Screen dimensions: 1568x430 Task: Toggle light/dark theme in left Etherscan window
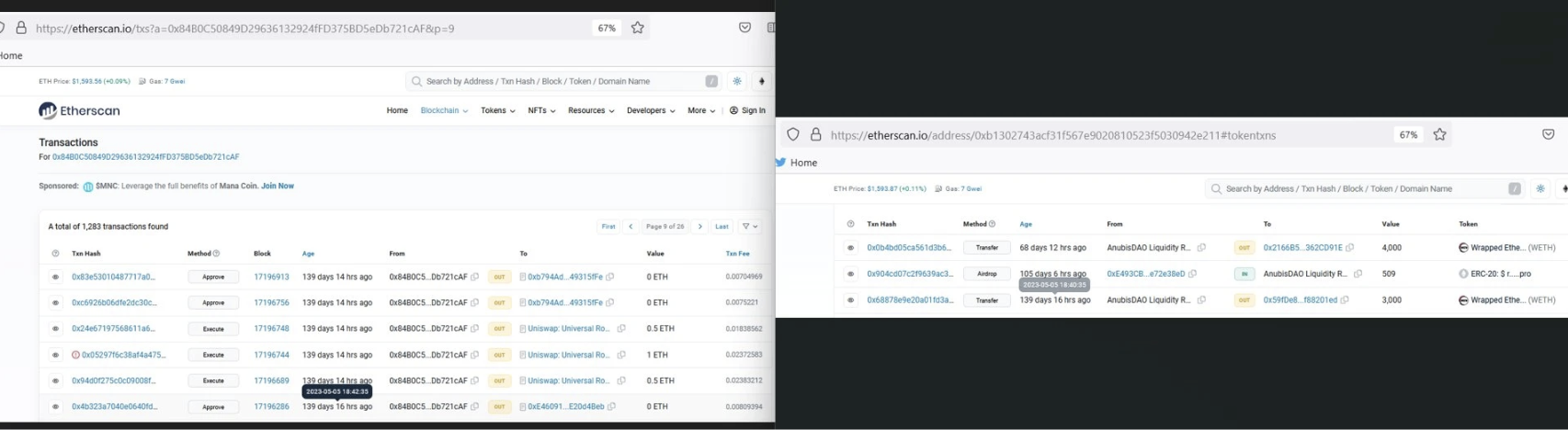[737, 82]
